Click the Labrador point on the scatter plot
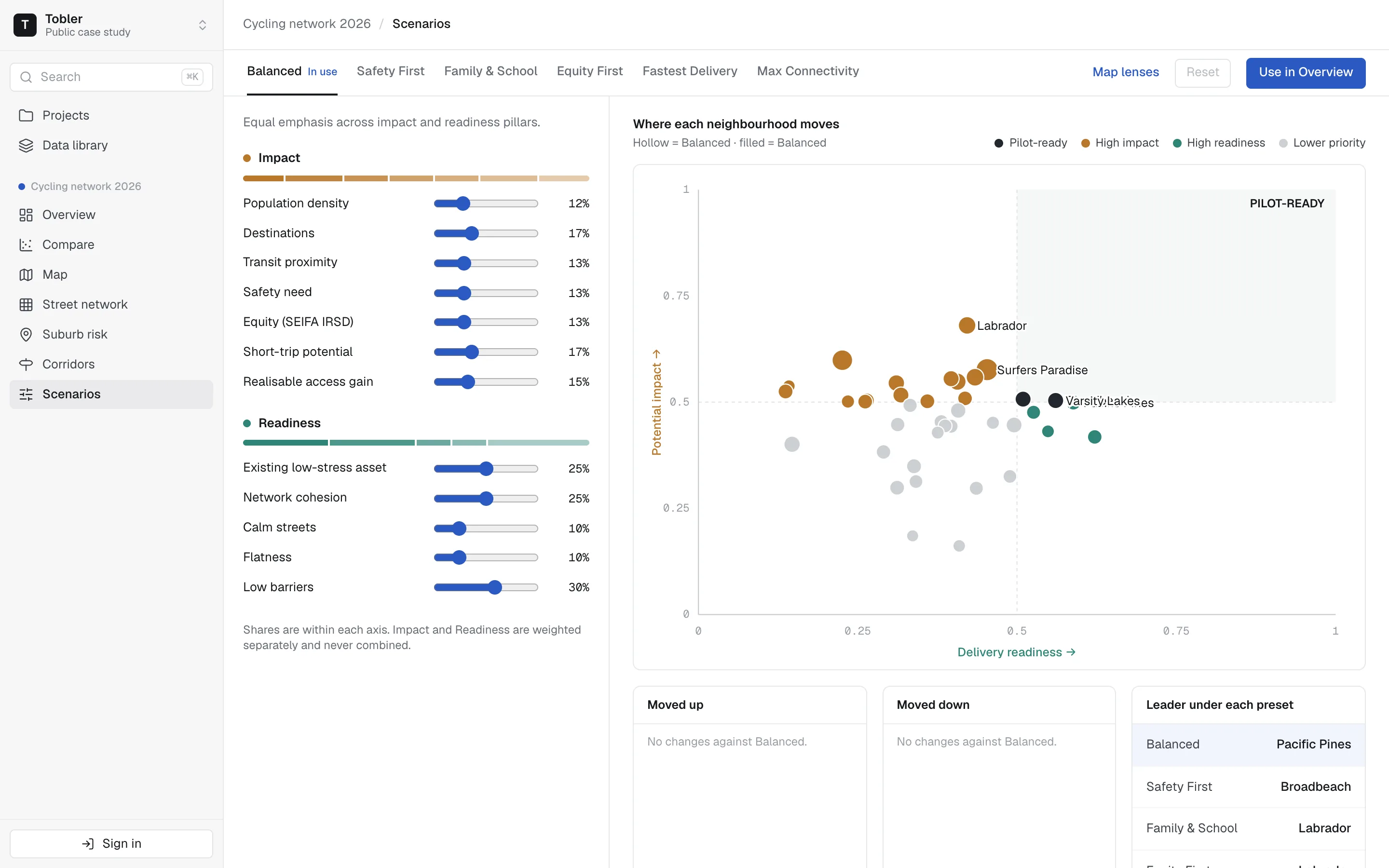The height and width of the screenshot is (868, 1389). click(x=967, y=325)
